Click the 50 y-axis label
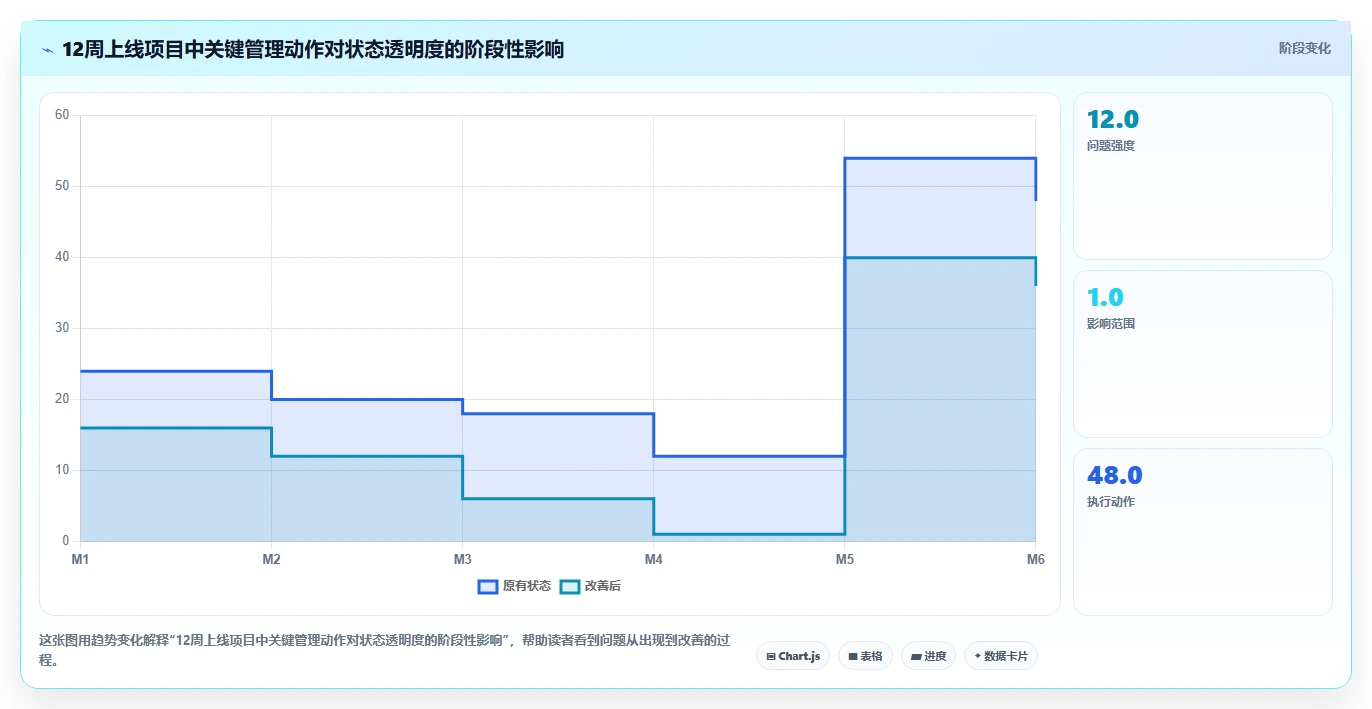 click(x=62, y=186)
